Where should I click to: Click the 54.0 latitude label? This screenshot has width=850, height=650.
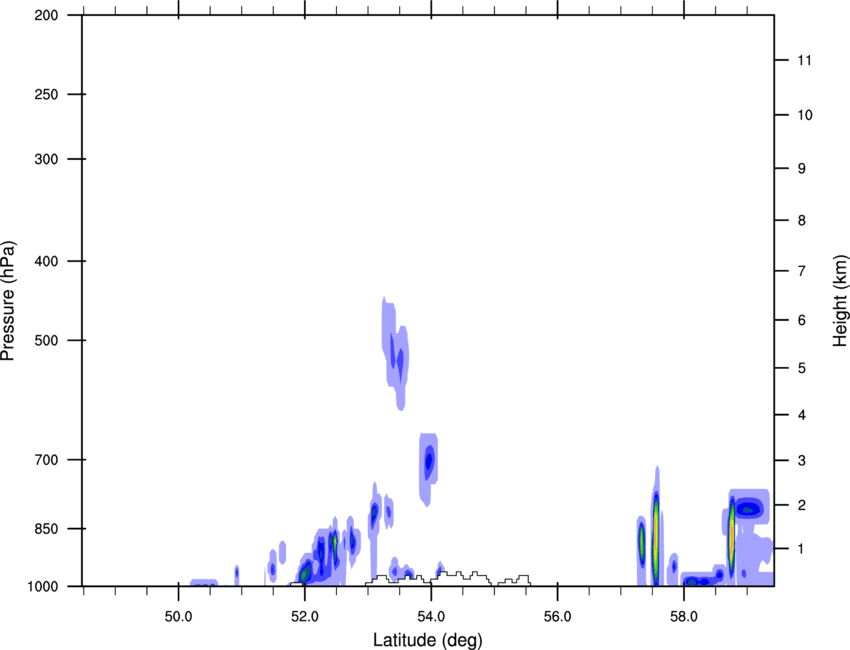click(431, 617)
